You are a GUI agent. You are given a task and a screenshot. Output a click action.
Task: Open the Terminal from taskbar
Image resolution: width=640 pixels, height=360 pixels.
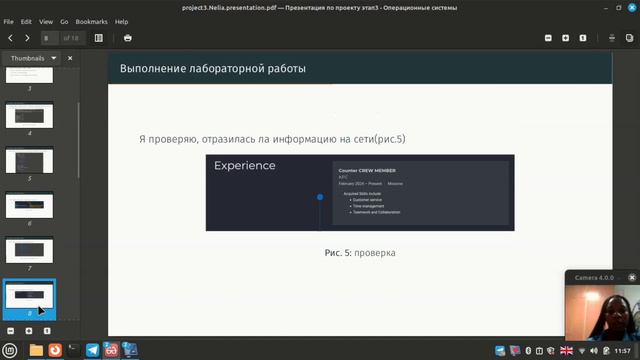pos(73,350)
